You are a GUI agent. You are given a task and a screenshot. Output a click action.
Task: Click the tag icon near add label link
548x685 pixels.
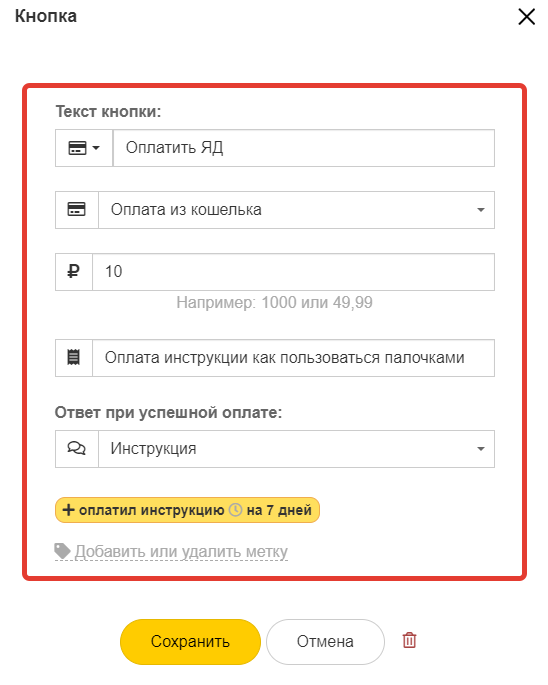coord(62,551)
